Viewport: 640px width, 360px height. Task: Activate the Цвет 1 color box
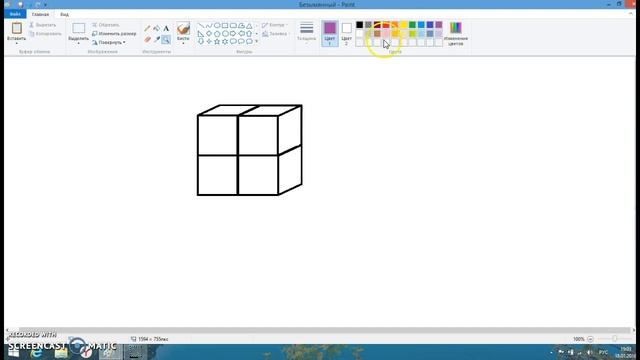coord(330,33)
